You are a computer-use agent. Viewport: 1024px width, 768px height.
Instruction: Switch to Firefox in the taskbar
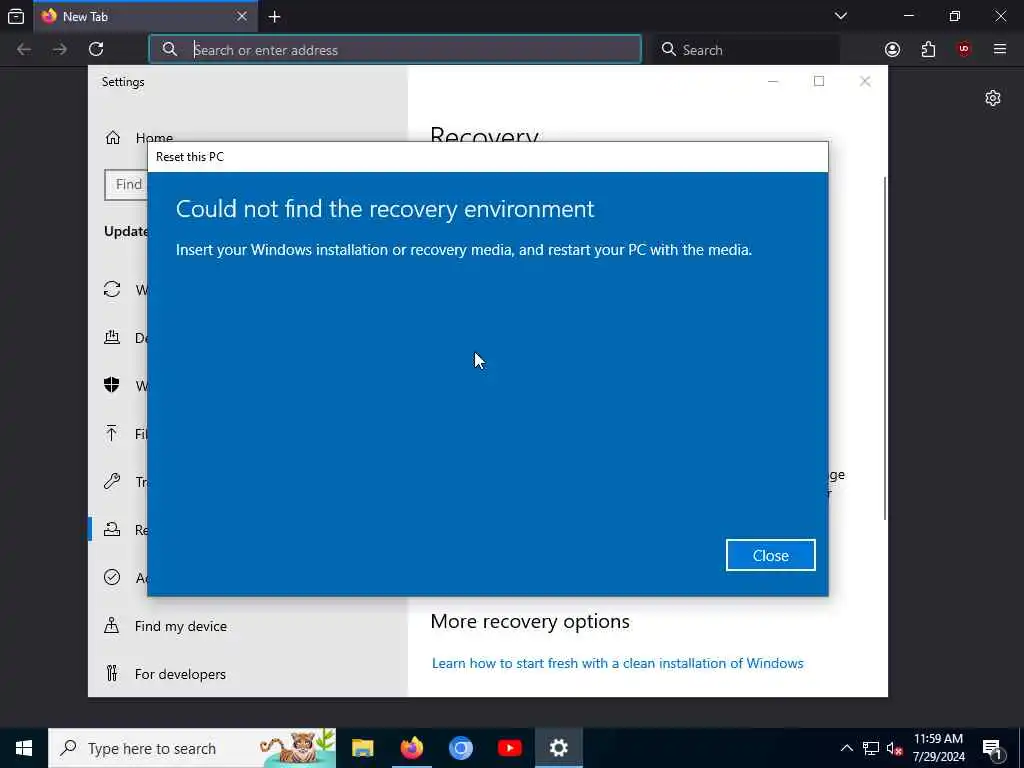411,748
